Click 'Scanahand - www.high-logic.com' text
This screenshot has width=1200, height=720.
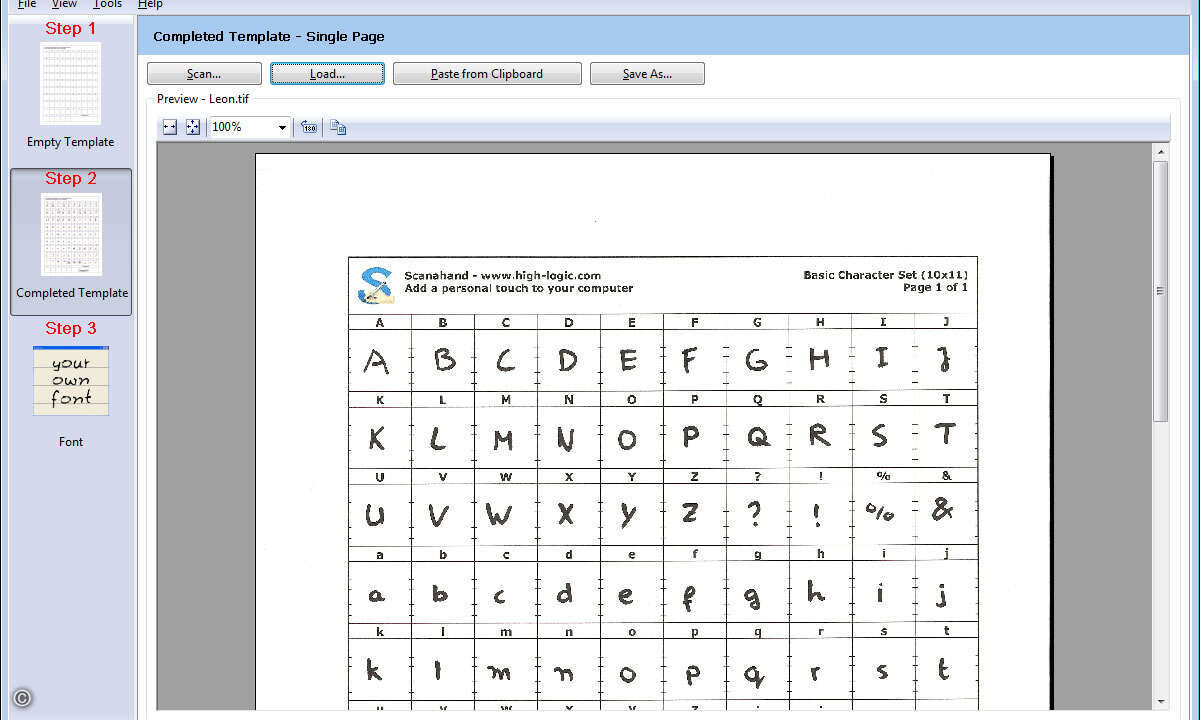coord(503,276)
